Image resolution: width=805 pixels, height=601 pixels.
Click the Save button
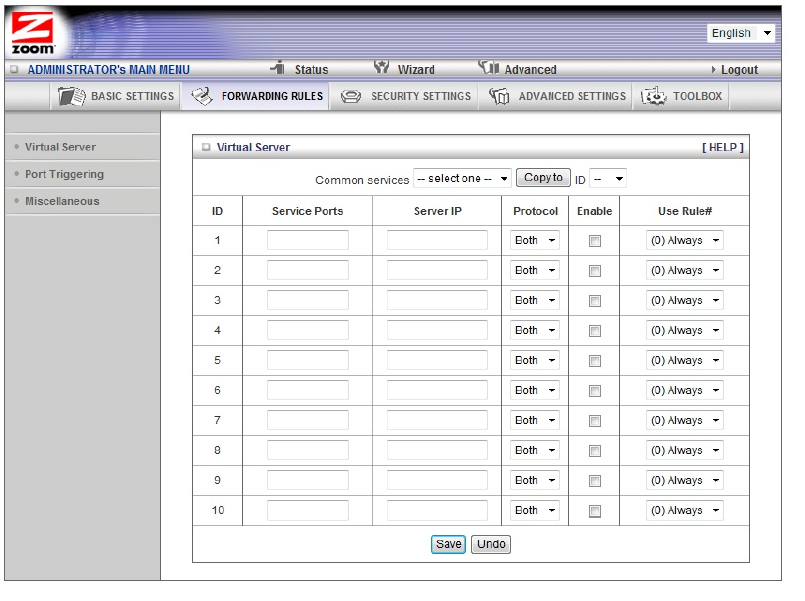448,544
